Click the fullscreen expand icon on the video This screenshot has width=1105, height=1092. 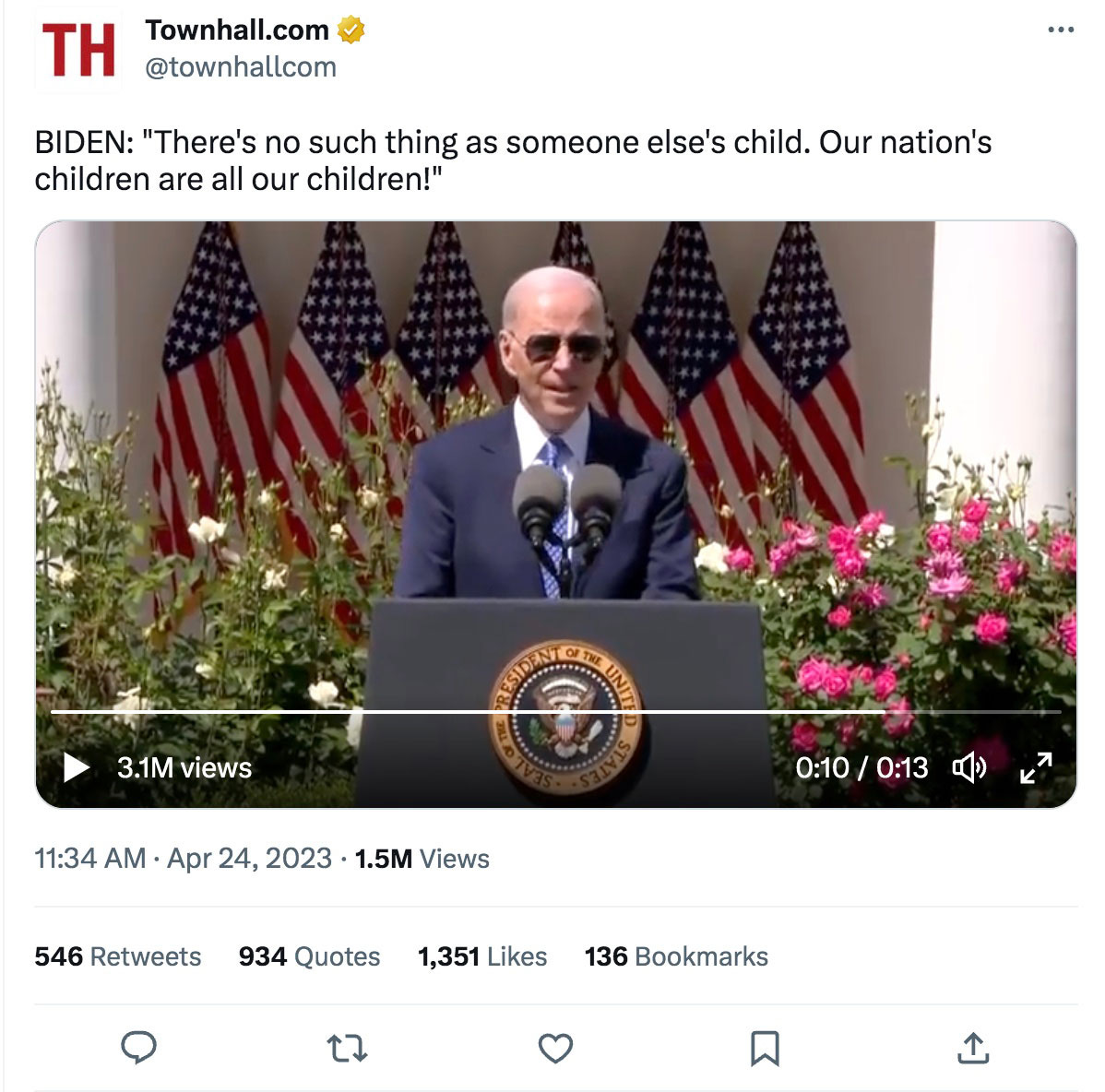(1039, 767)
